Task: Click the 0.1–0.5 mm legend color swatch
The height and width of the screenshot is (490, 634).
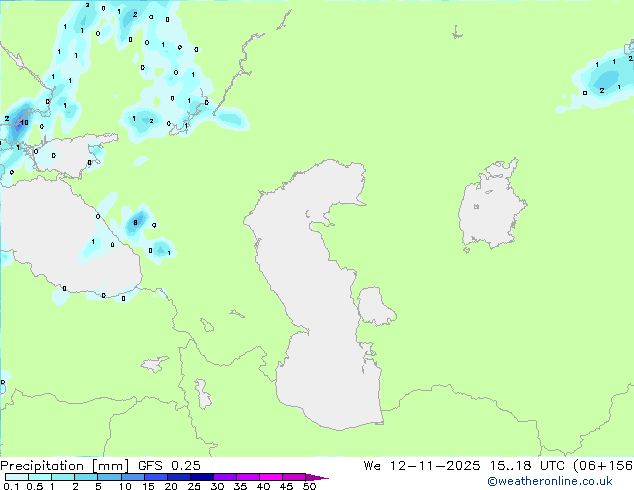Action: (x=17, y=477)
